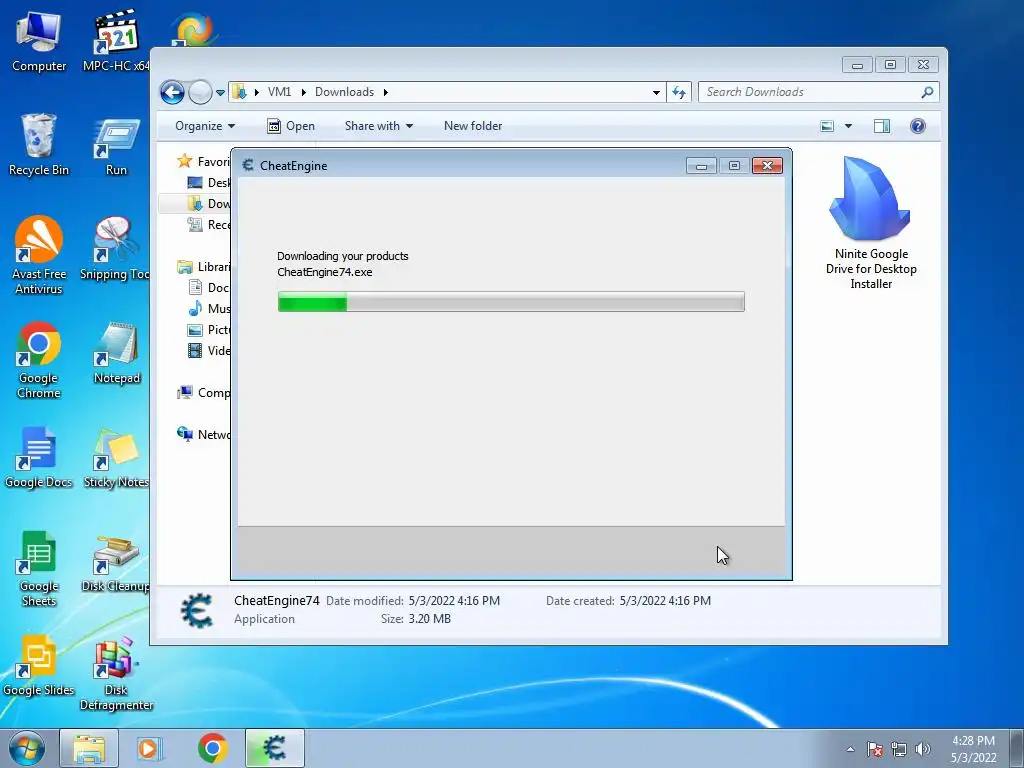Screen dimensions: 1024x768
Task: Select Downloads in the navigation pane
Action: point(209,203)
